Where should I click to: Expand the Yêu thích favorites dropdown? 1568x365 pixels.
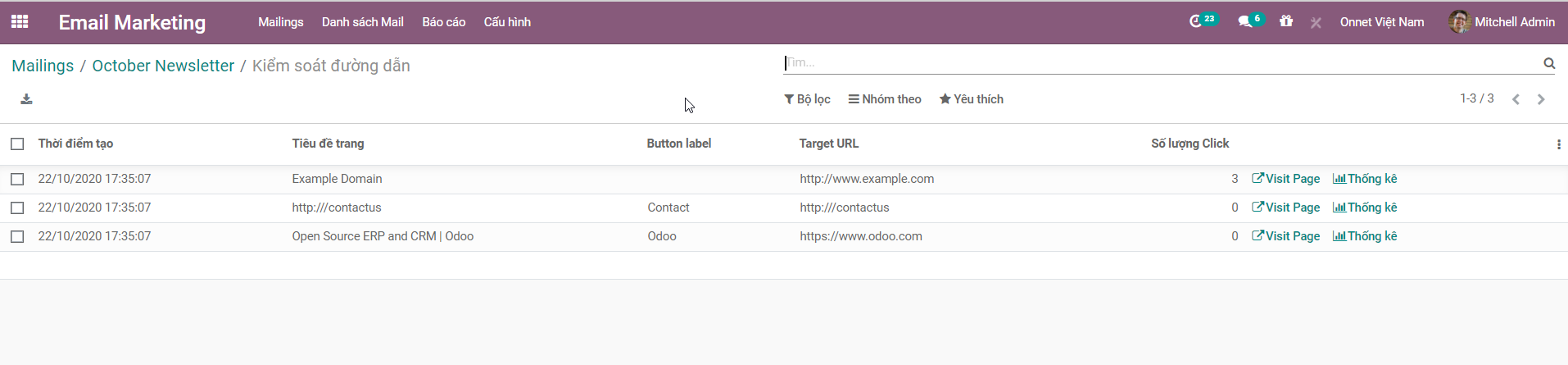(x=971, y=99)
